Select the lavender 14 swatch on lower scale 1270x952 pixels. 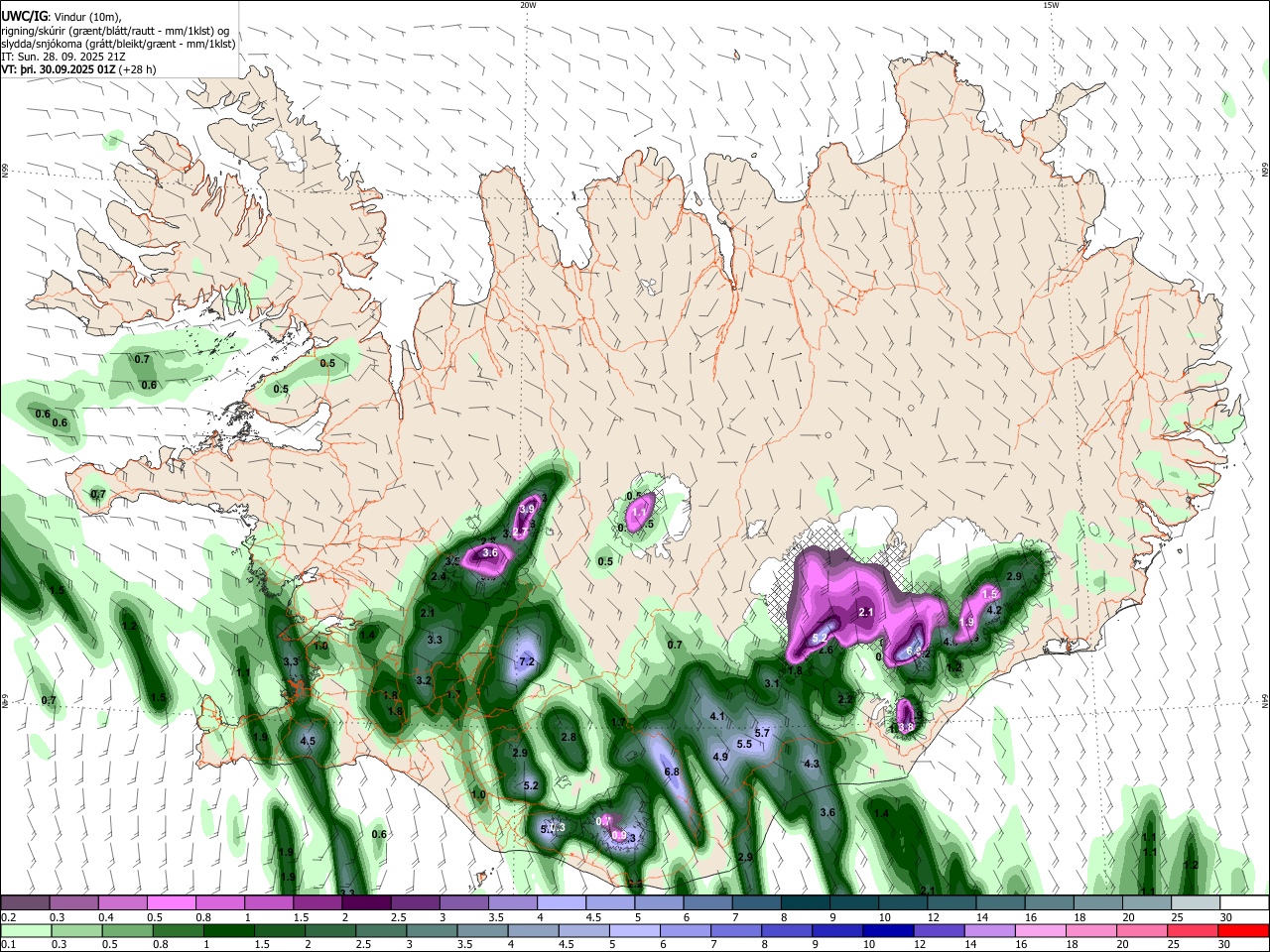point(988,931)
